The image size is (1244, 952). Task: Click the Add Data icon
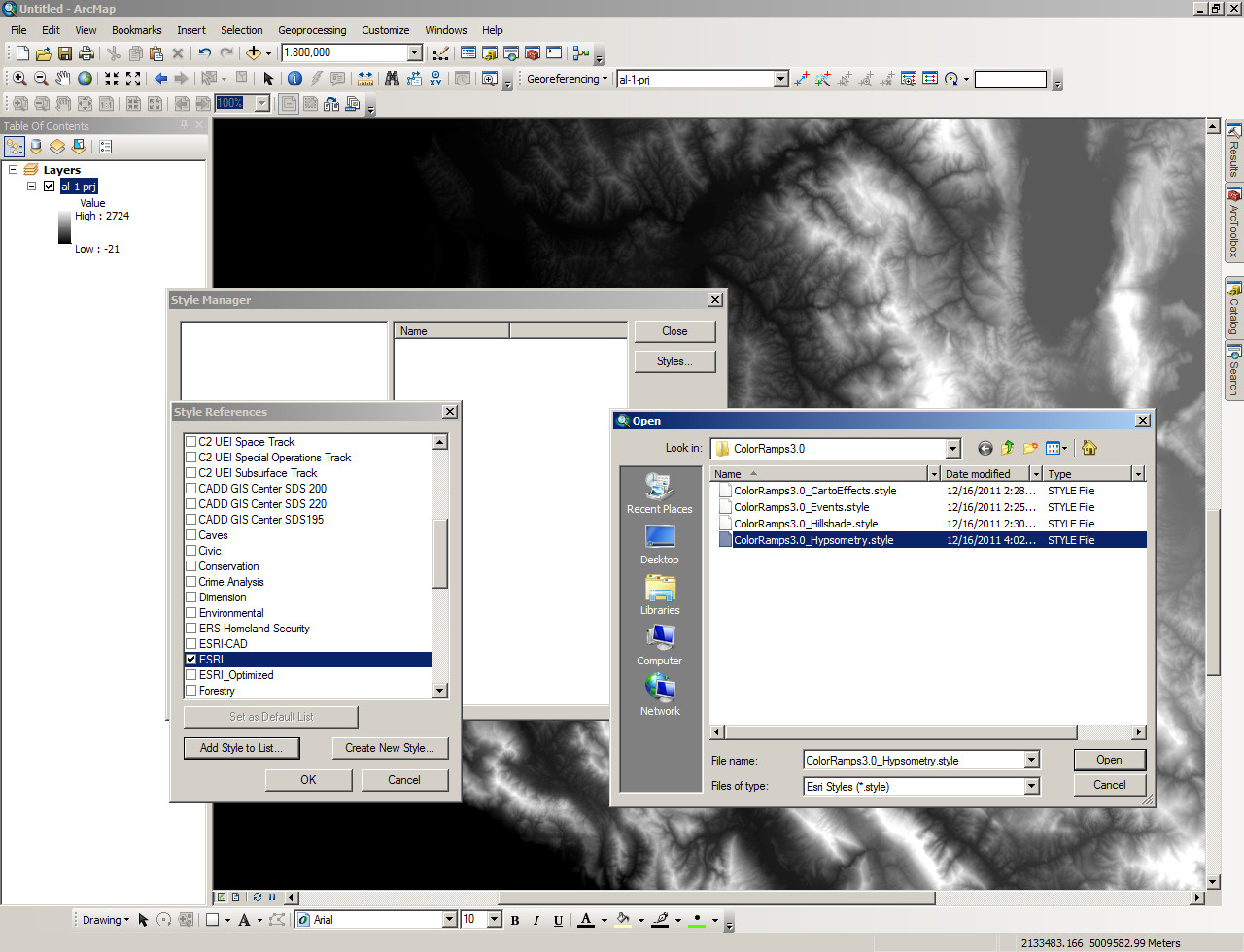pos(254,53)
